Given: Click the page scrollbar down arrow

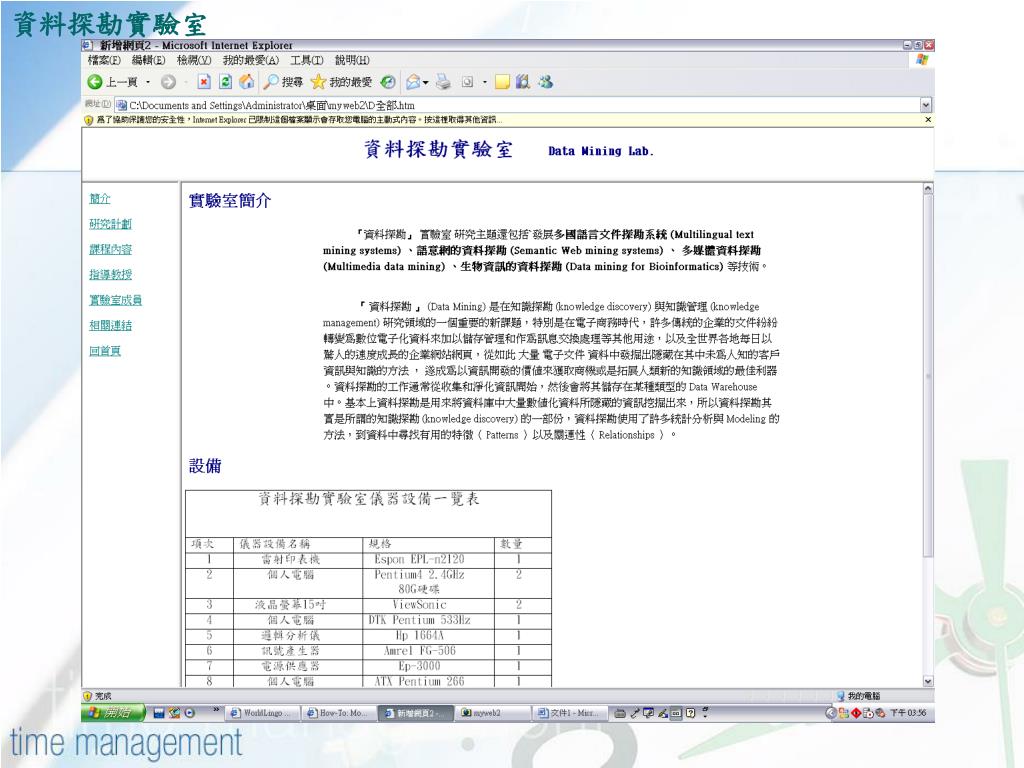Looking at the screenshot, I should pos(928,681).
